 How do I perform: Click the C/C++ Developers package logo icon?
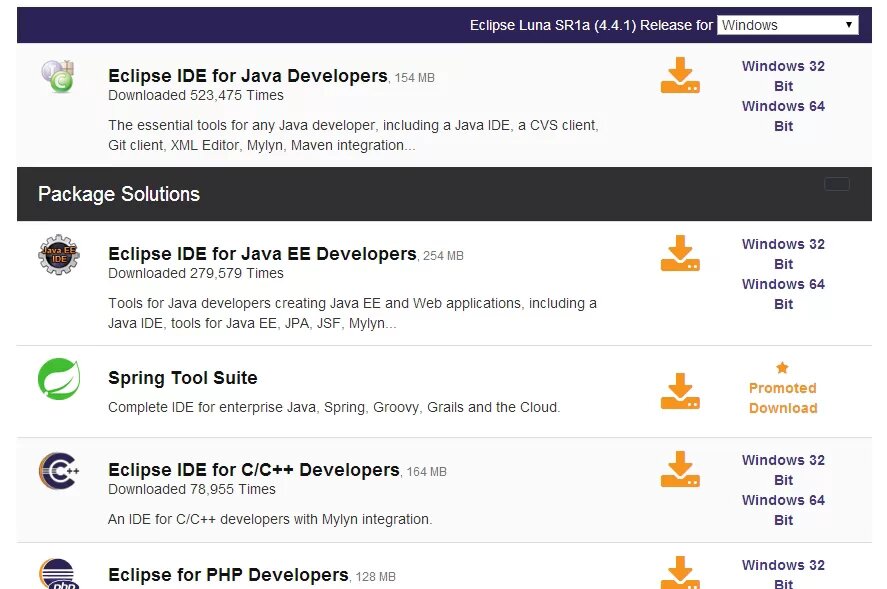pos(59,471)
